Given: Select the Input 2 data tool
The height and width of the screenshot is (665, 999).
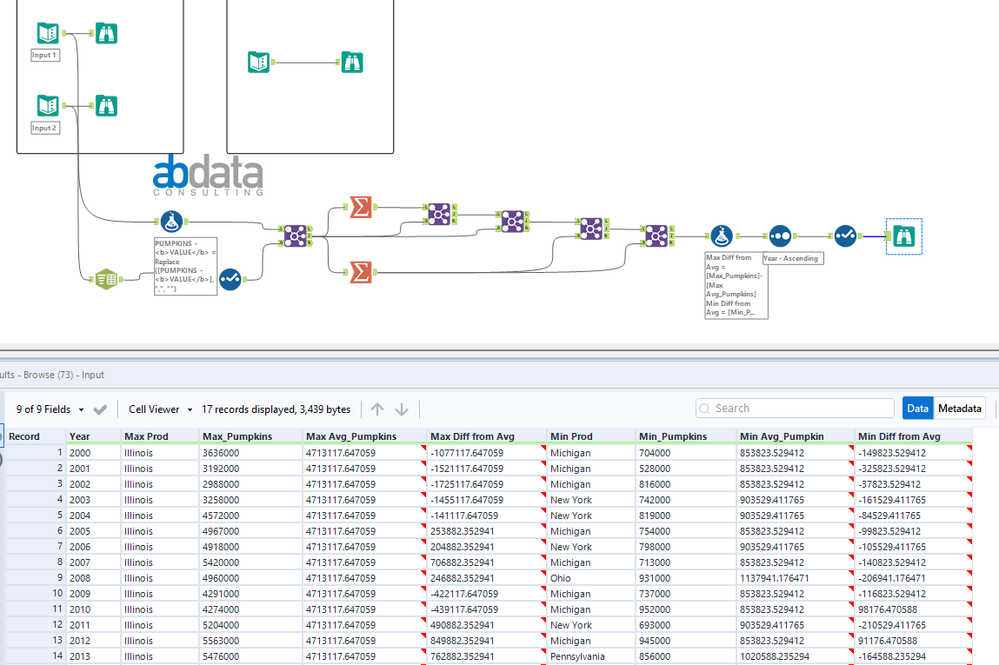Looking at the screenshot, I should [48, 106].
